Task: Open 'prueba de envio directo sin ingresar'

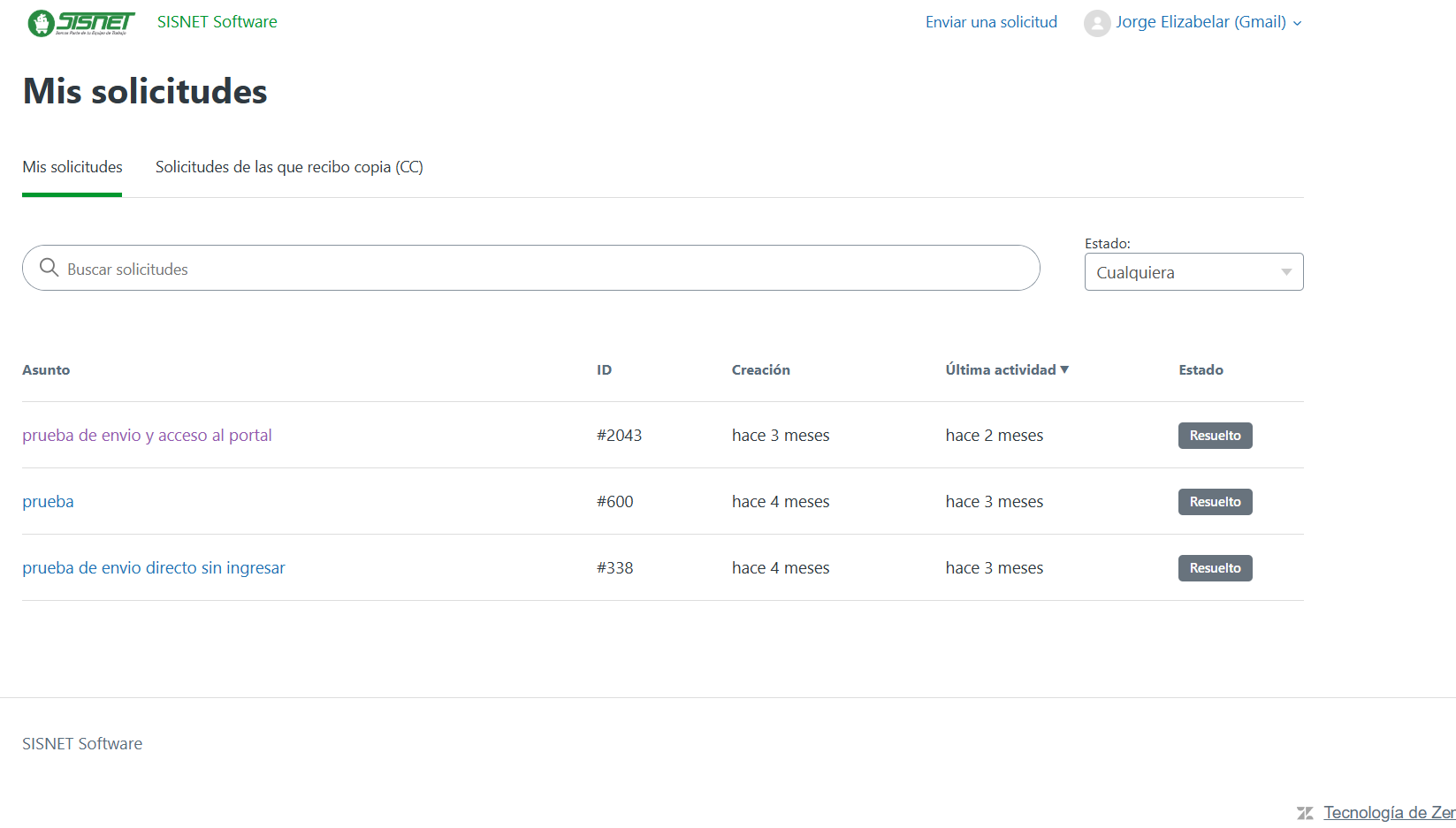Action: pos(154,567)
